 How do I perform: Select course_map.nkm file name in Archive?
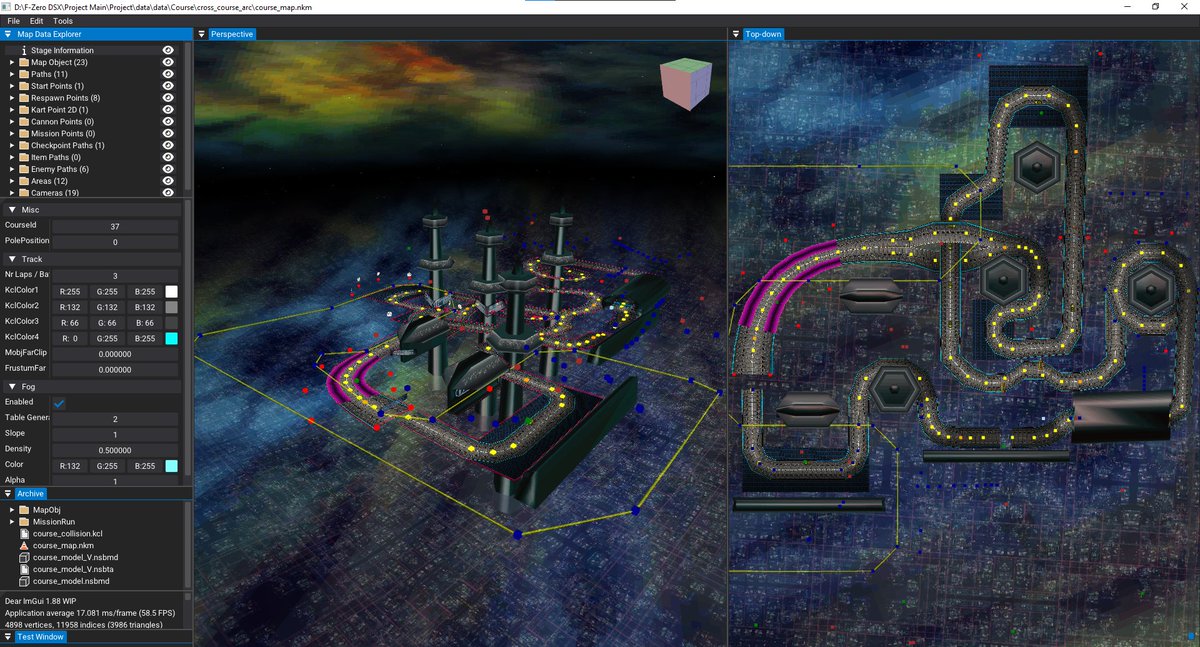(x=61, y=545)
